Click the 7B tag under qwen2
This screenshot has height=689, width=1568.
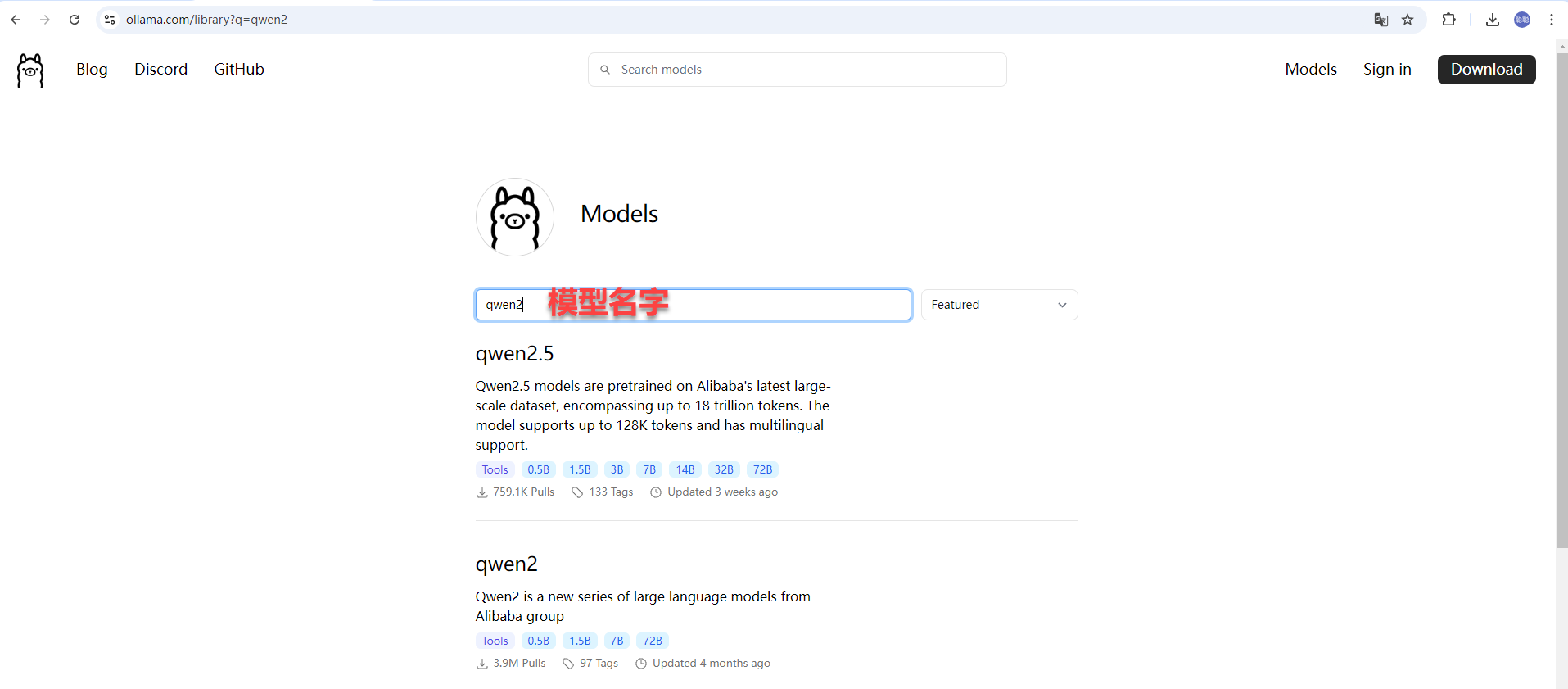(617, 641)
